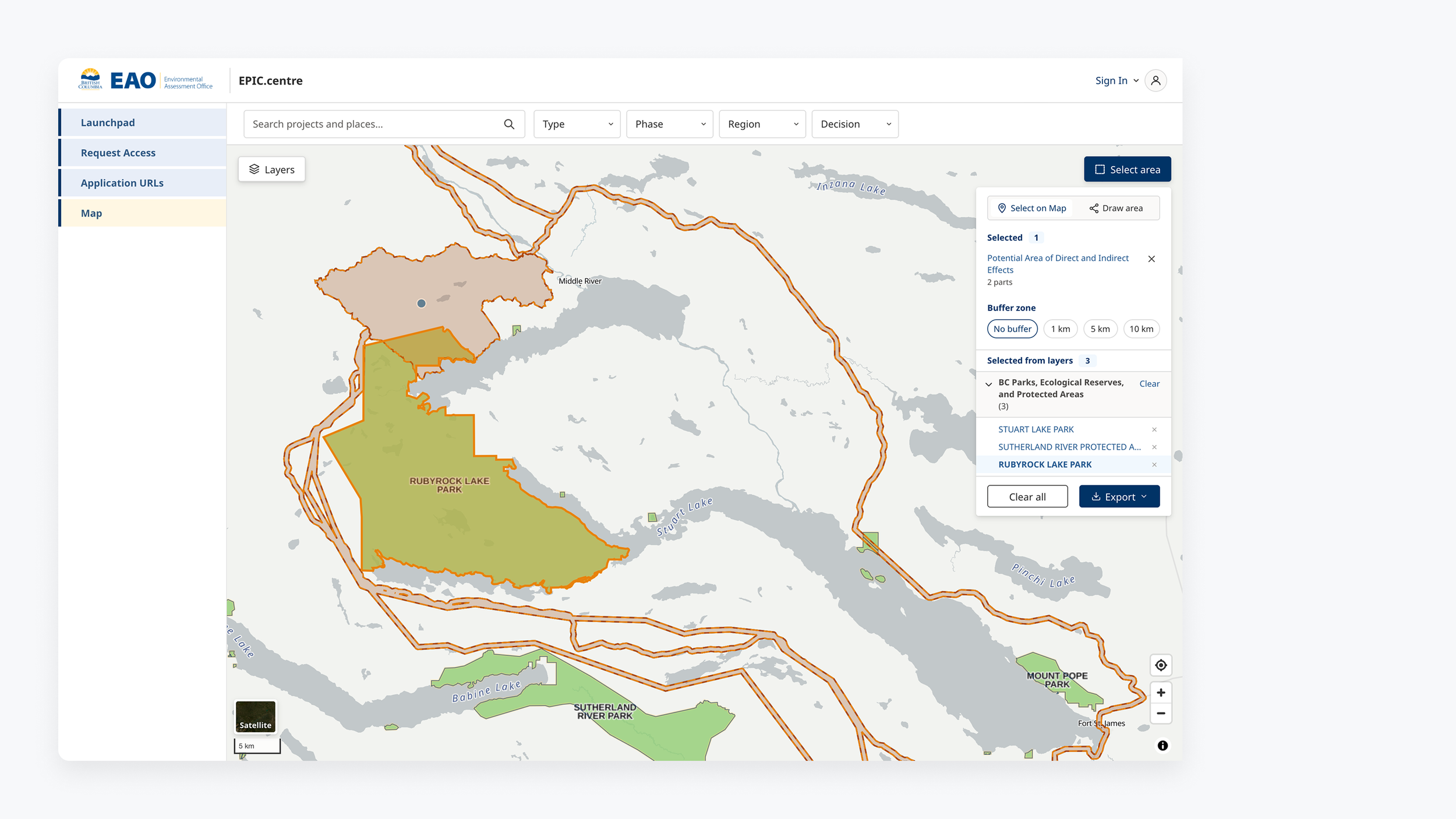Click the STUART LAKE PARK entry
This screenshot has width=1456, height=819.
(1036, 429)
